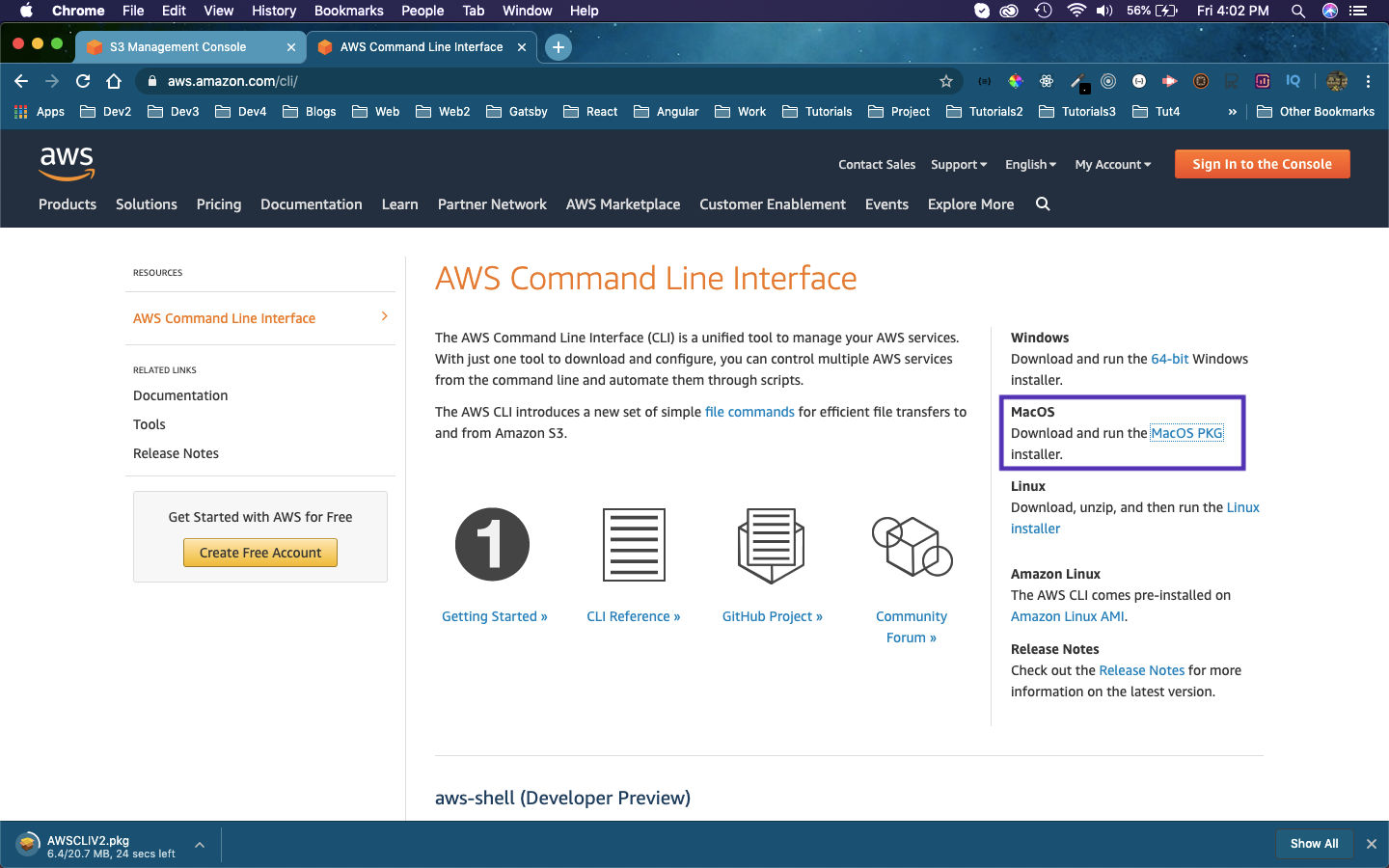Open the My Account dropdown
The image size is (1389, 868).
[1113, 164]
